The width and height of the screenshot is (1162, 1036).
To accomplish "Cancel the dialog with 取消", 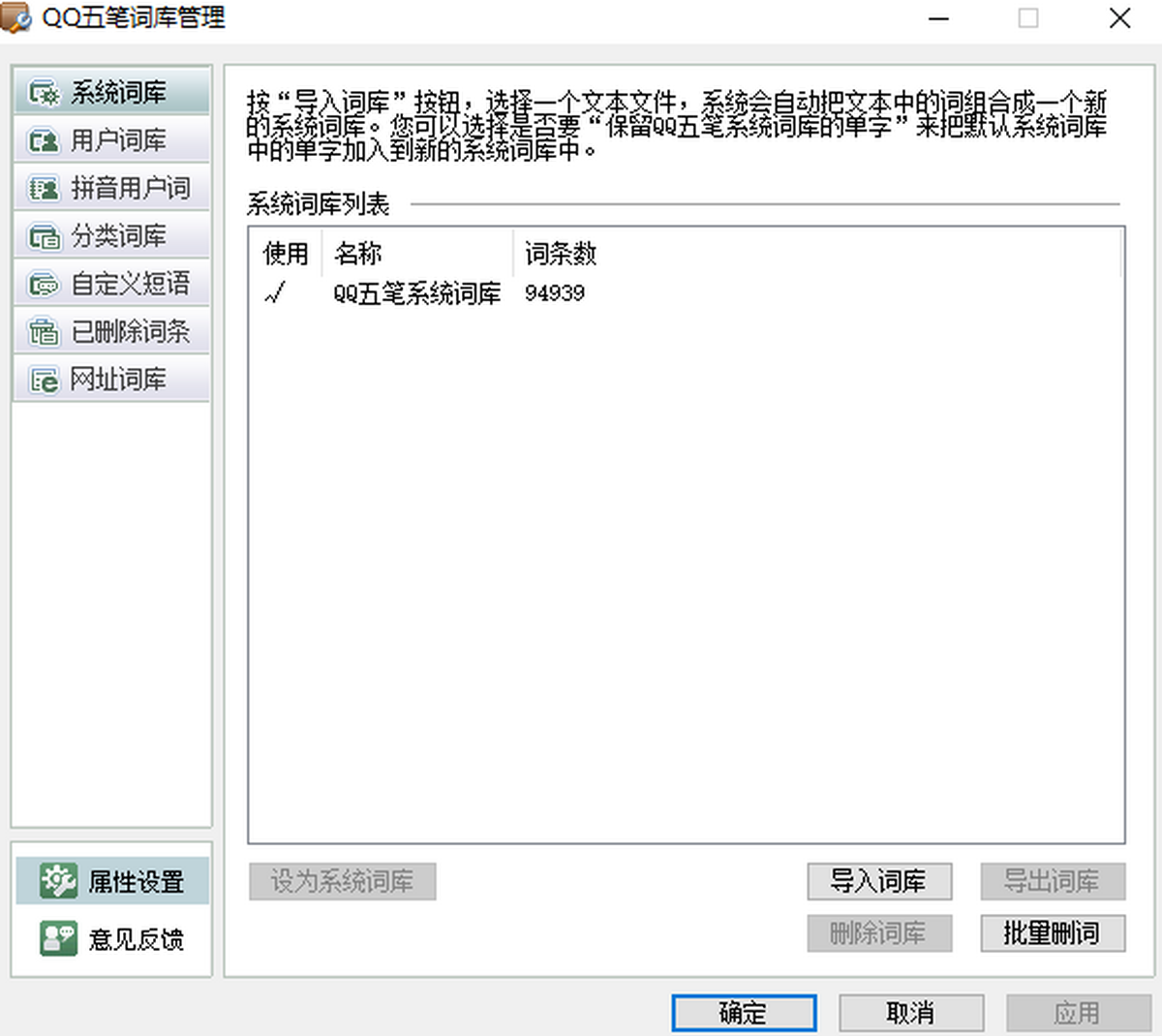I will click(910, 1013).
